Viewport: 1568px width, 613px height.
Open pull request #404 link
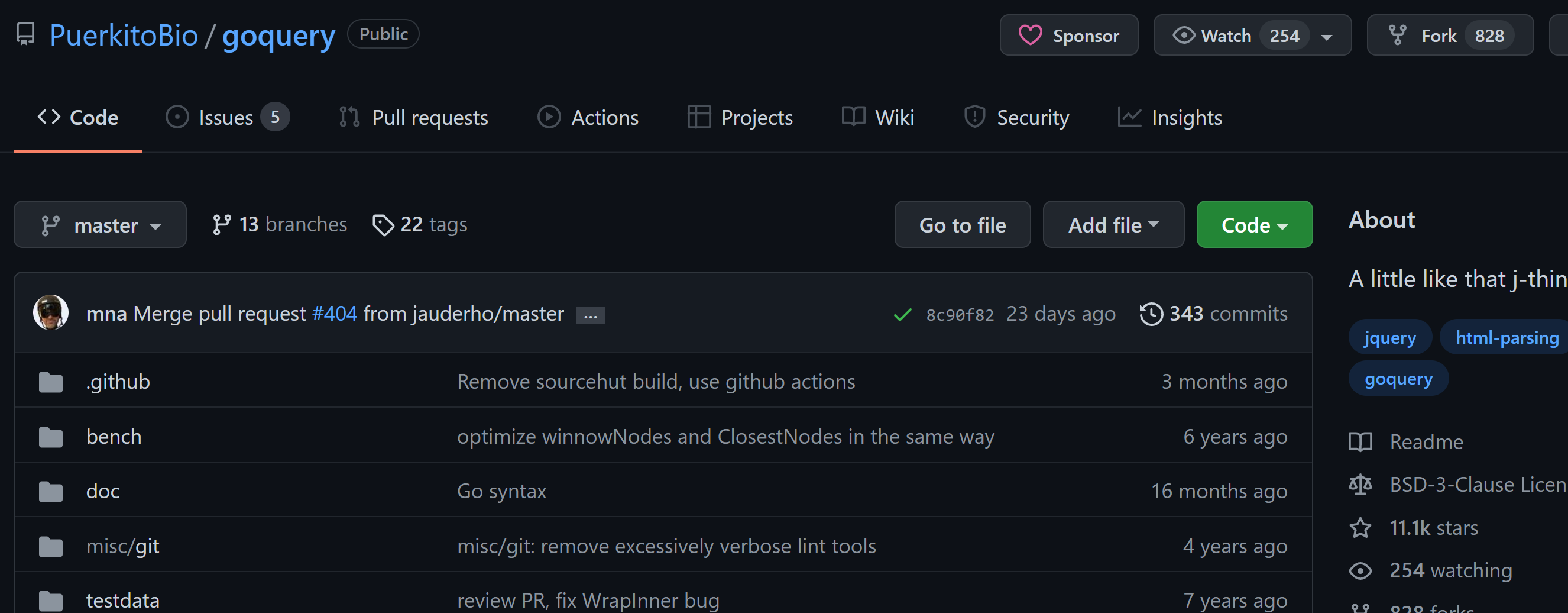point(334,313)
